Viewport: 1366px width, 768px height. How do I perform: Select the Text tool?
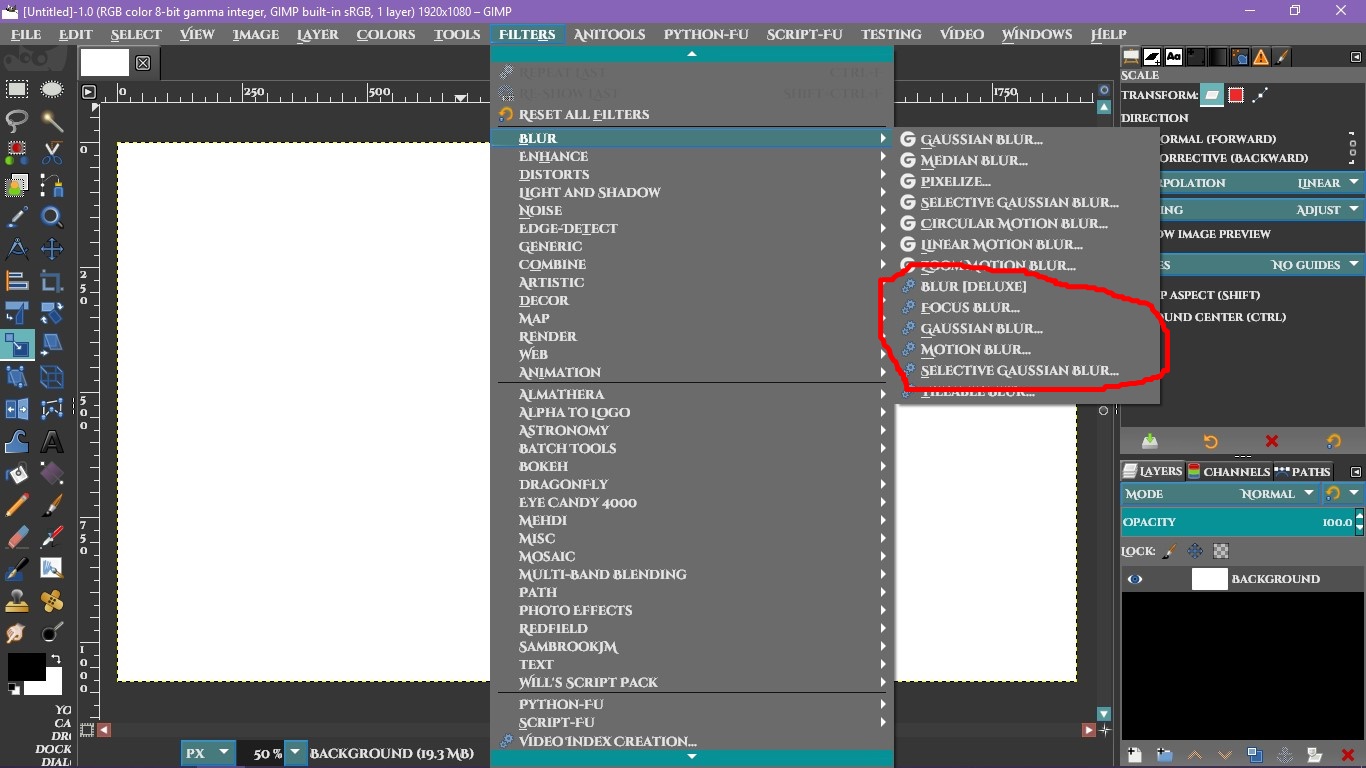pyautogui.click(x=52, y=441)
